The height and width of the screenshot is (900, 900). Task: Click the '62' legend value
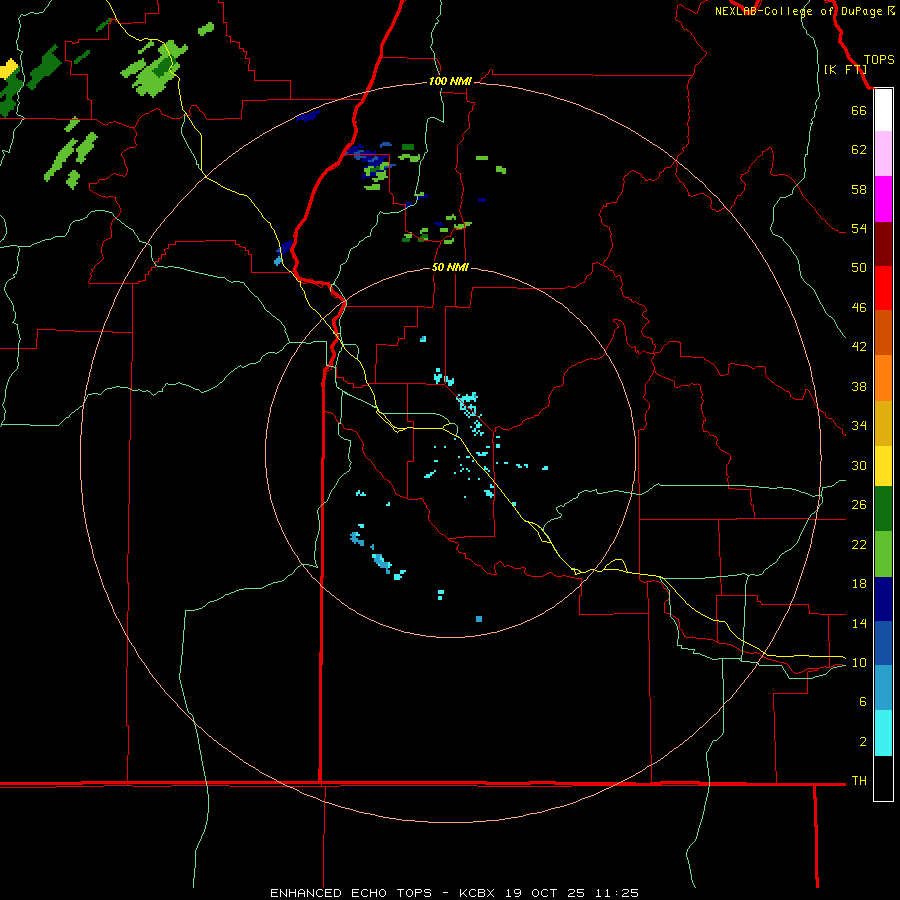859,150
